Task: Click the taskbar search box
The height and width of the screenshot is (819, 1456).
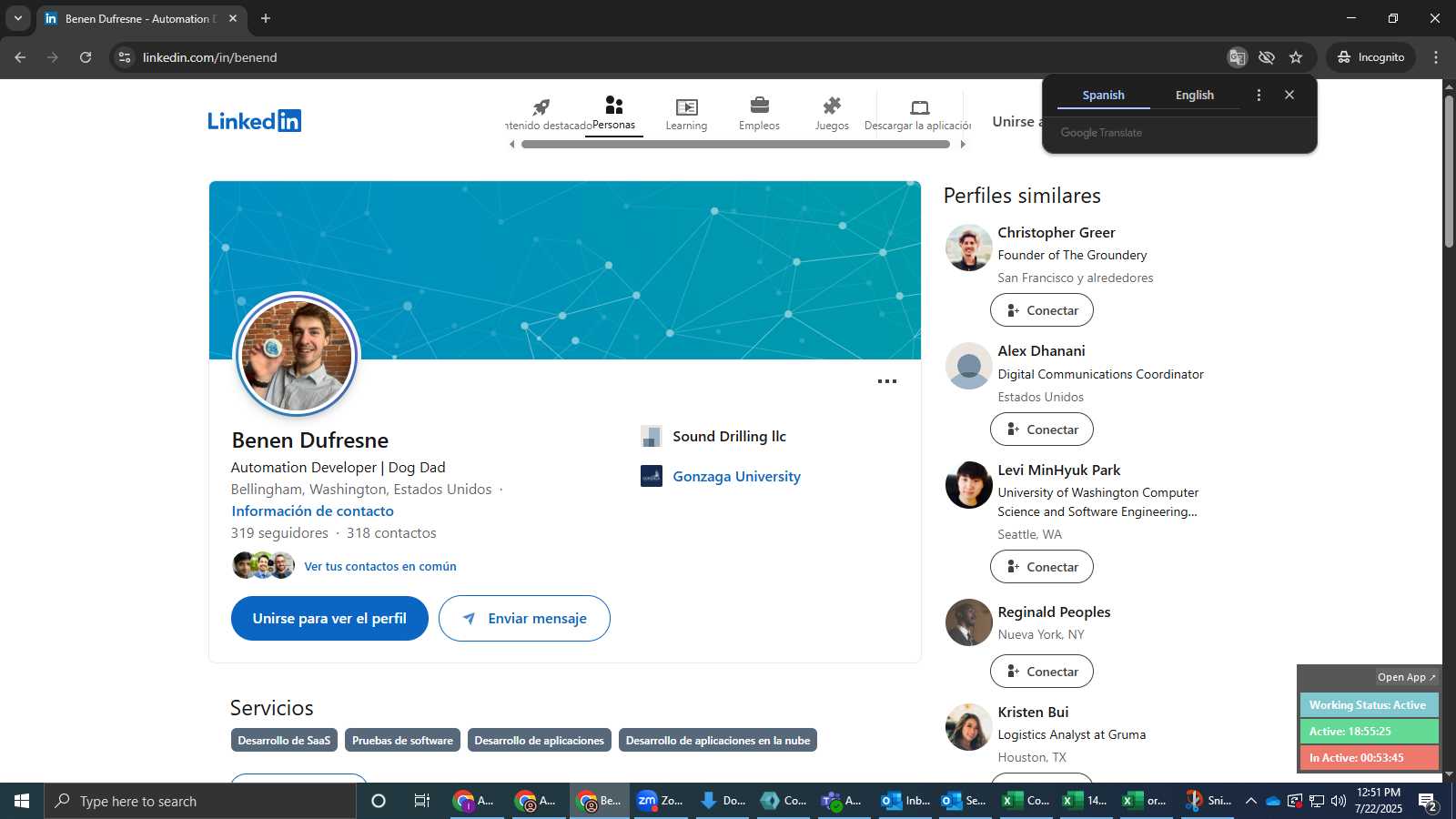Action: click(200, 801)
